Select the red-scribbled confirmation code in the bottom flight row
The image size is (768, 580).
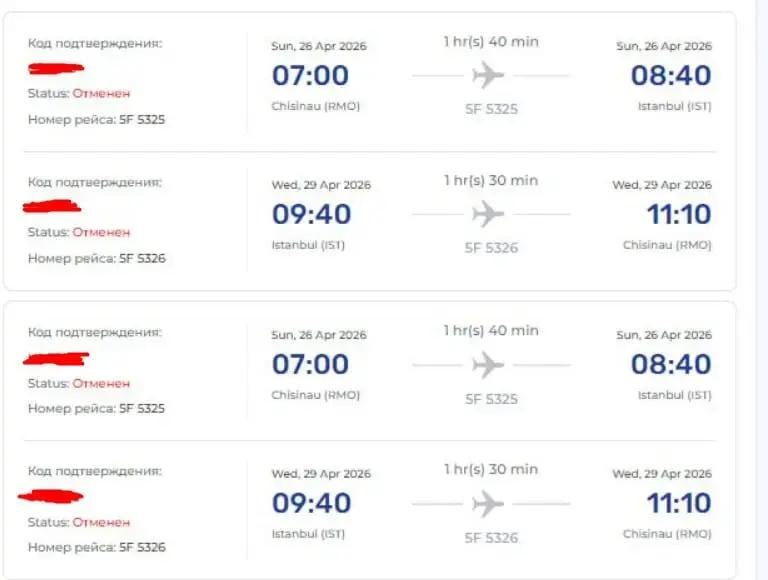point(53,496)
